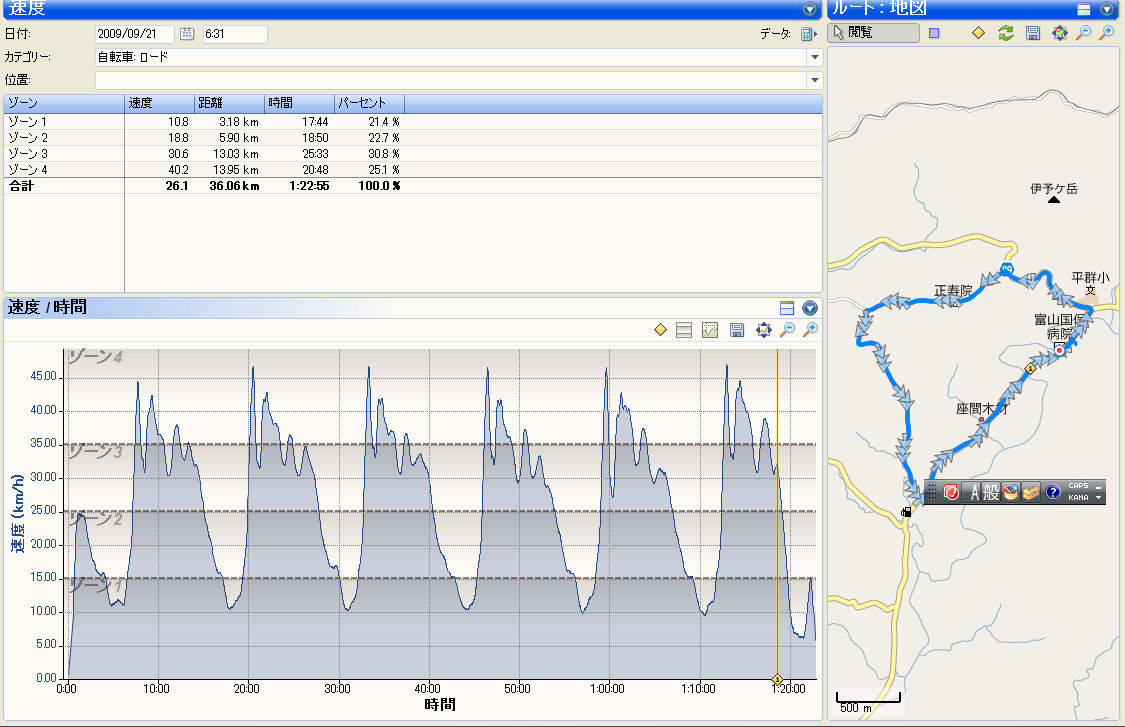The height and width of the screenshot is (727, 1125).
Task: Toggle zone bands icon in chart toolbar
Action: click(684, 329)
